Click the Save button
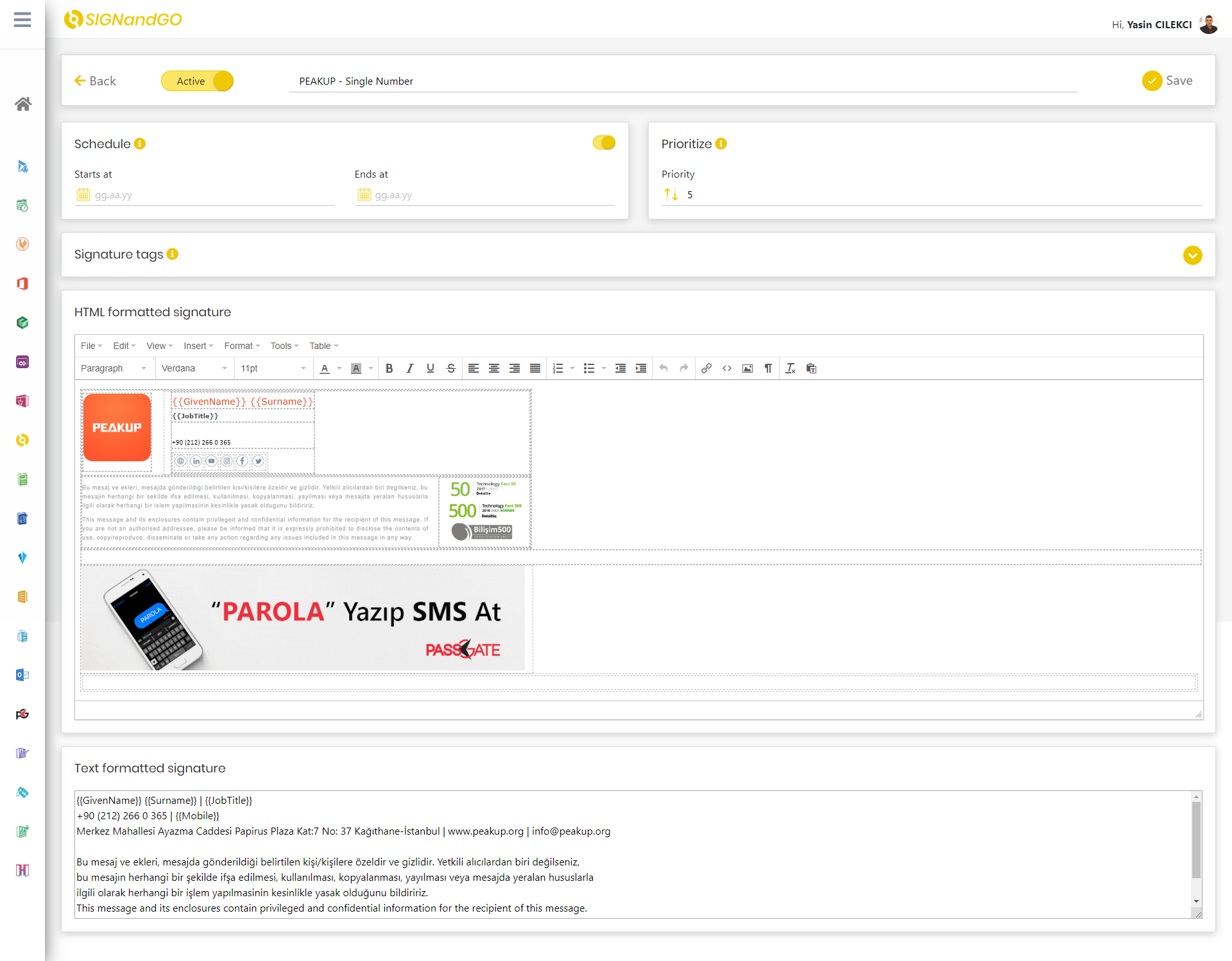Viewport: 1232px width, 961px height. pos(1168,80)
